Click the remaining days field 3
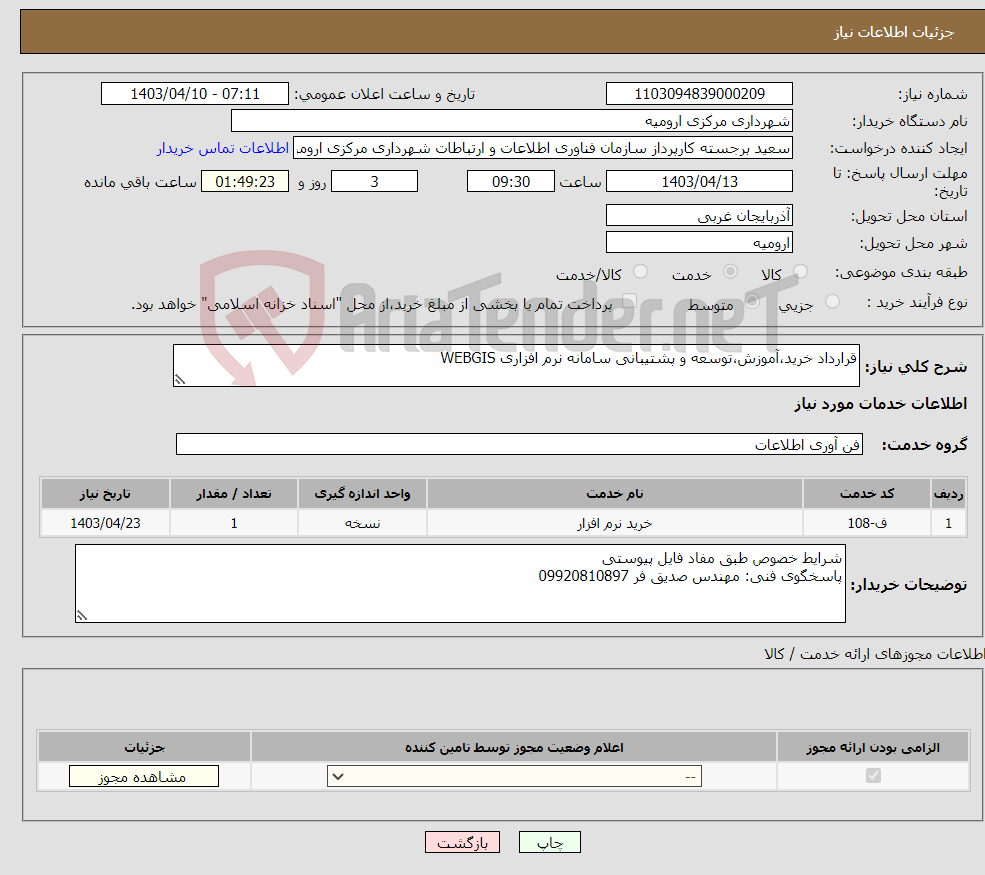Viewport: 985px width, 875px height. point(374,182)
